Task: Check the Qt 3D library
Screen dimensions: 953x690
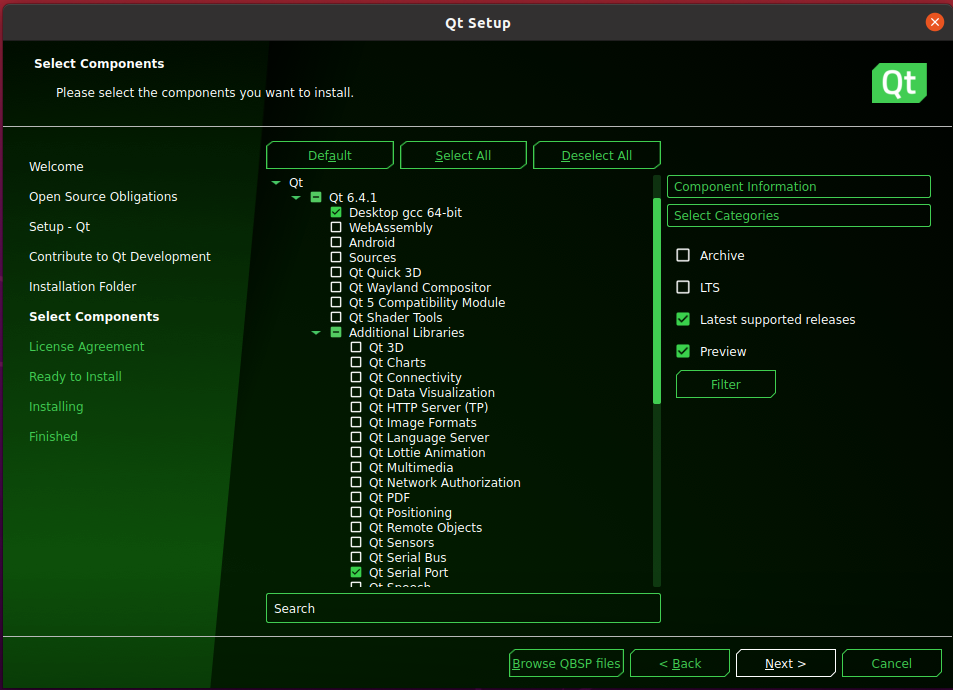Action: click(x=356, y=347)
